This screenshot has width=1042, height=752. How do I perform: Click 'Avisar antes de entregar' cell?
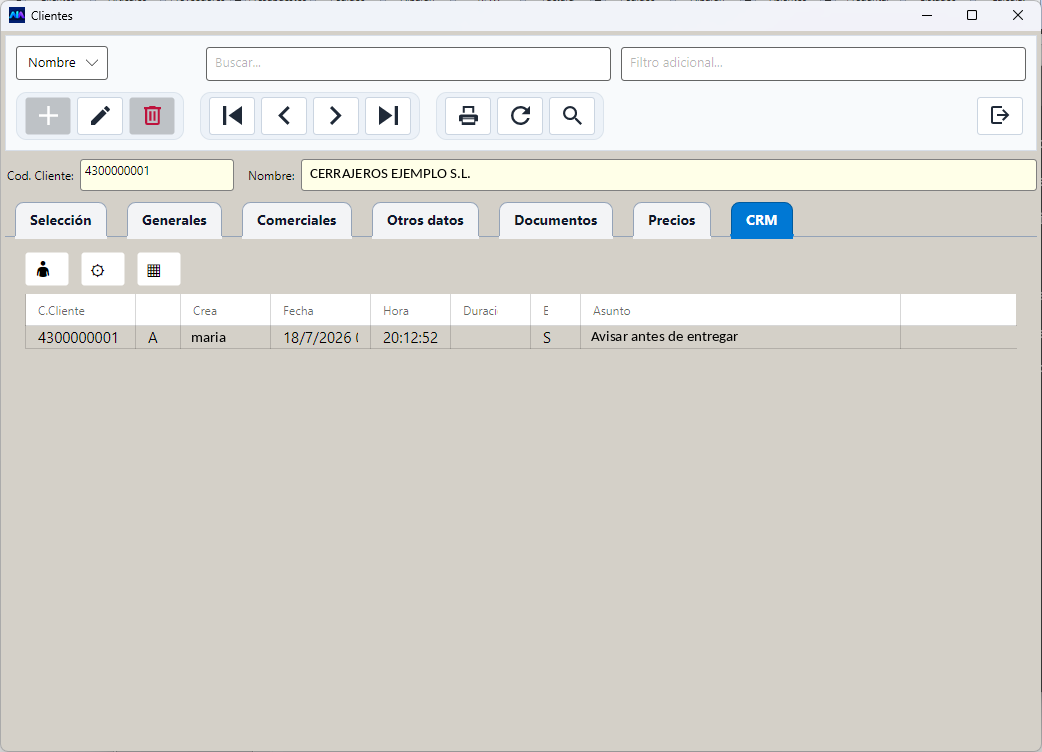pyautogui.click(x=740, y=337)
